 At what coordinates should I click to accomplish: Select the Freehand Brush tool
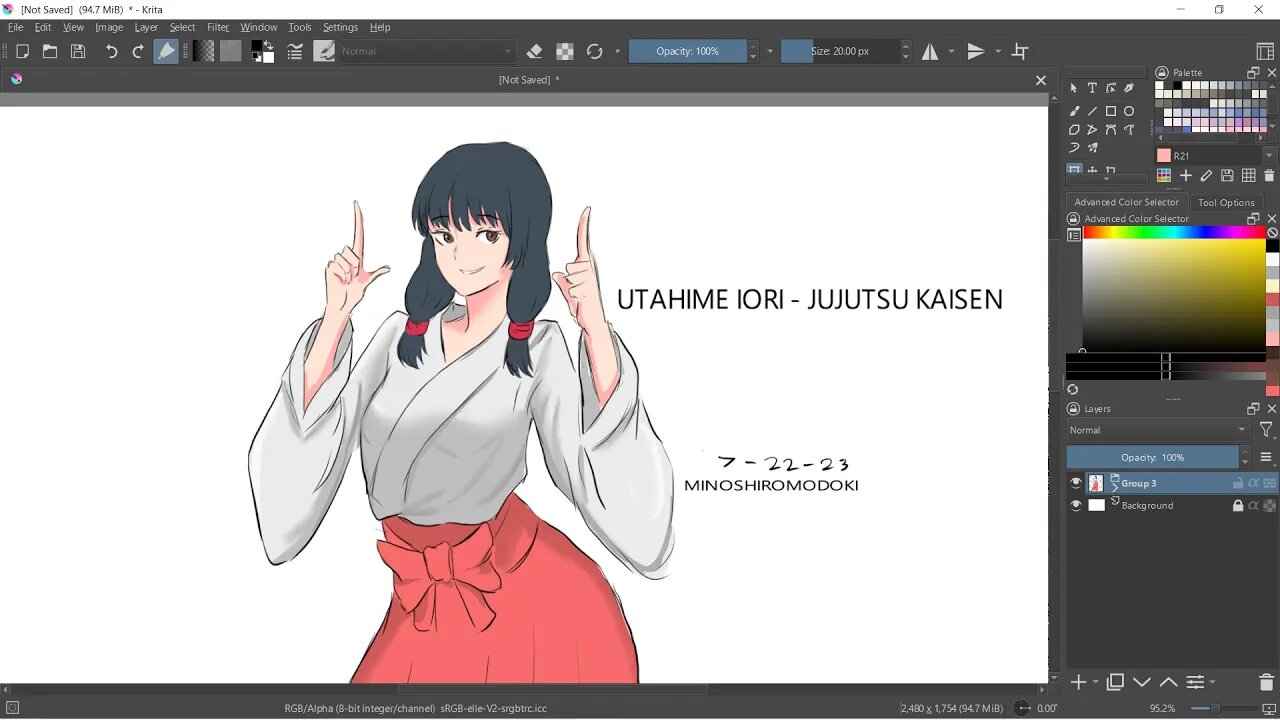pyautogui.click(x=1074, y=111)
